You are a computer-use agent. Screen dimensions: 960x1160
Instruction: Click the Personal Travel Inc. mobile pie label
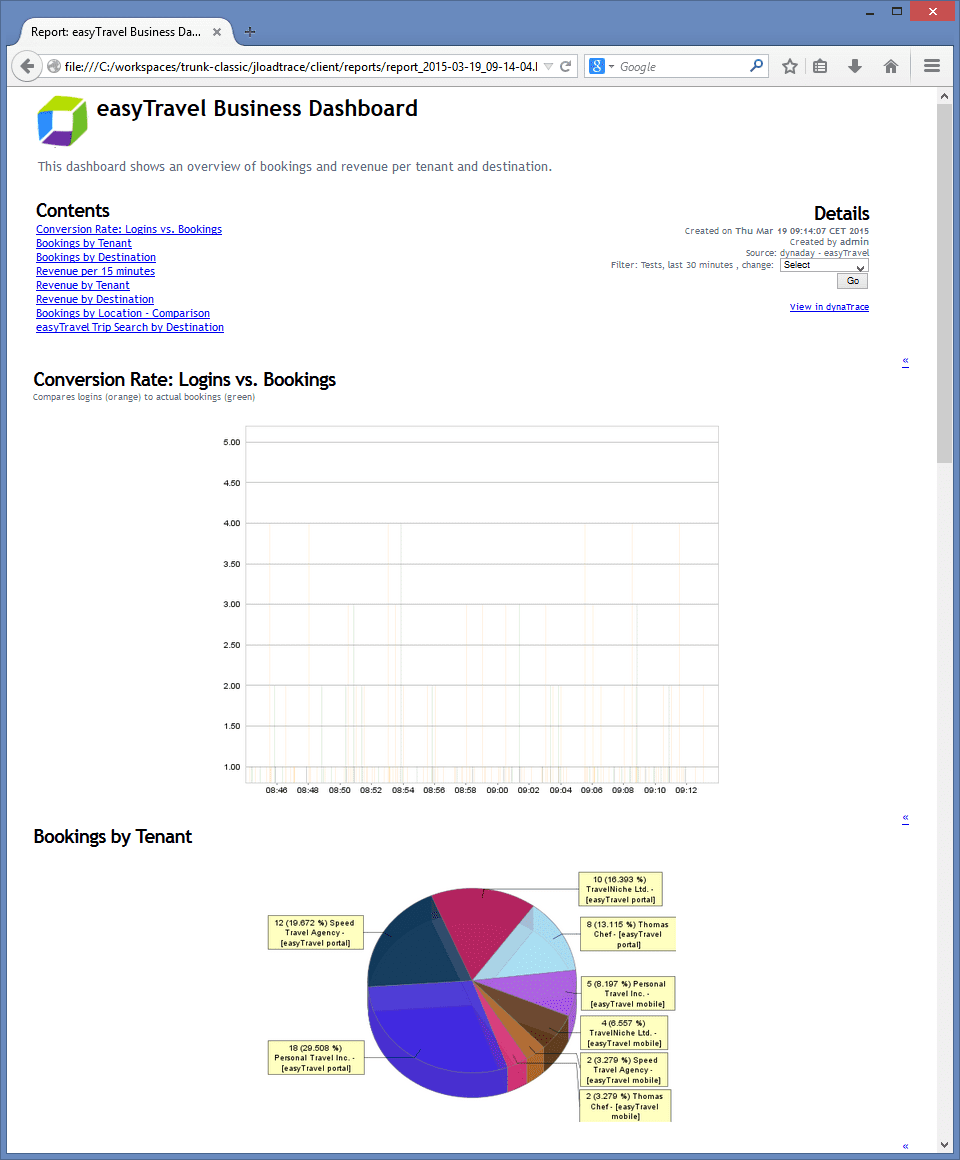[x=627, y=994]
